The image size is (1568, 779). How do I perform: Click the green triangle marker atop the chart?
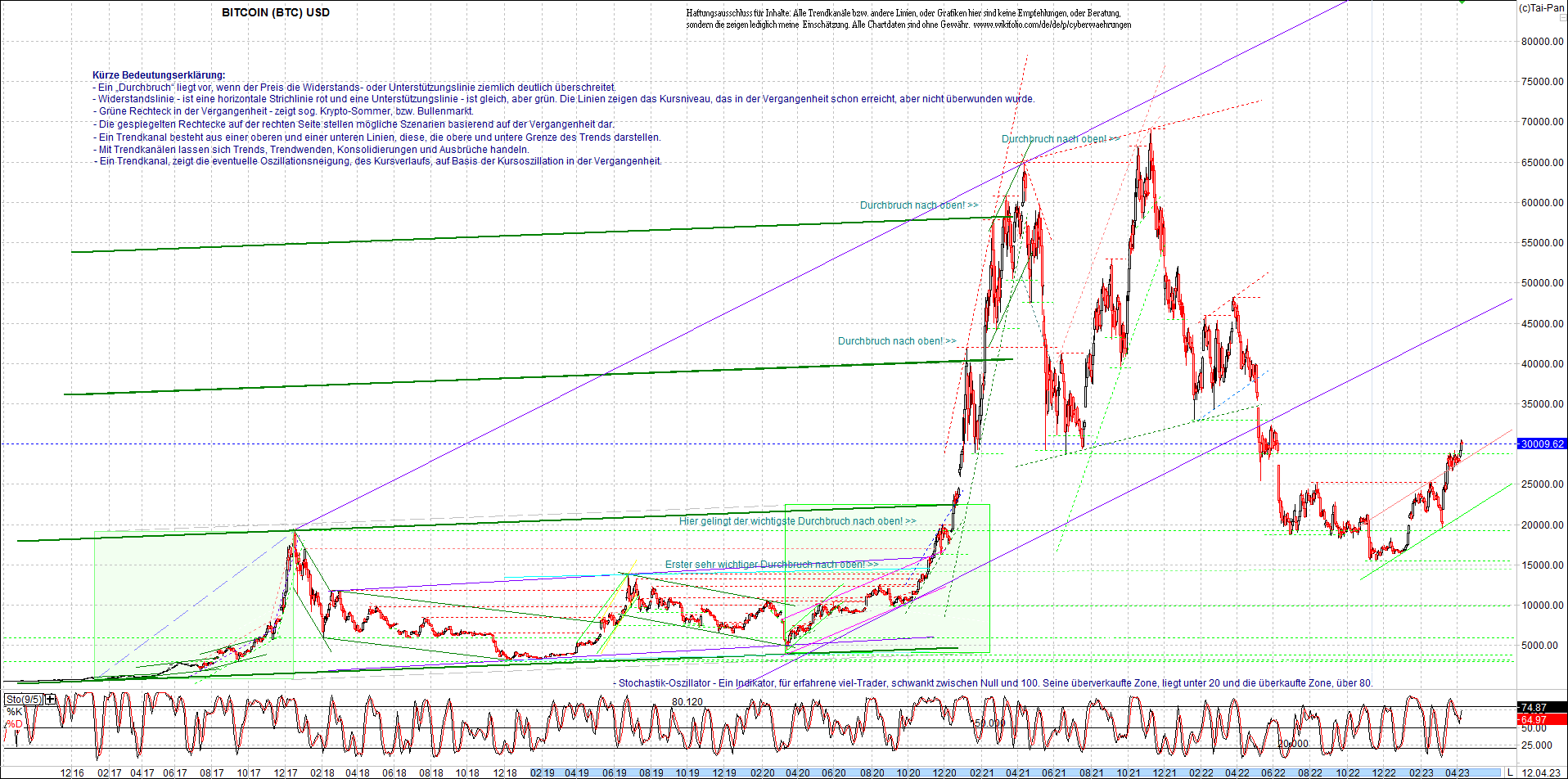pos(1462,2)
